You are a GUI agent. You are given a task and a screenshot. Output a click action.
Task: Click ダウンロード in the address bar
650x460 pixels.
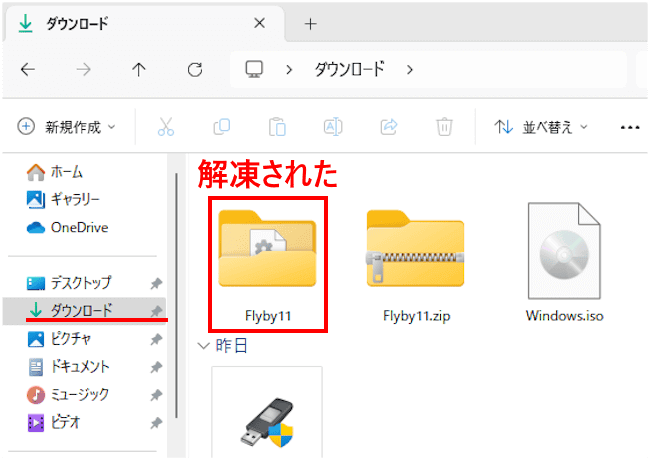click(349, 69)
